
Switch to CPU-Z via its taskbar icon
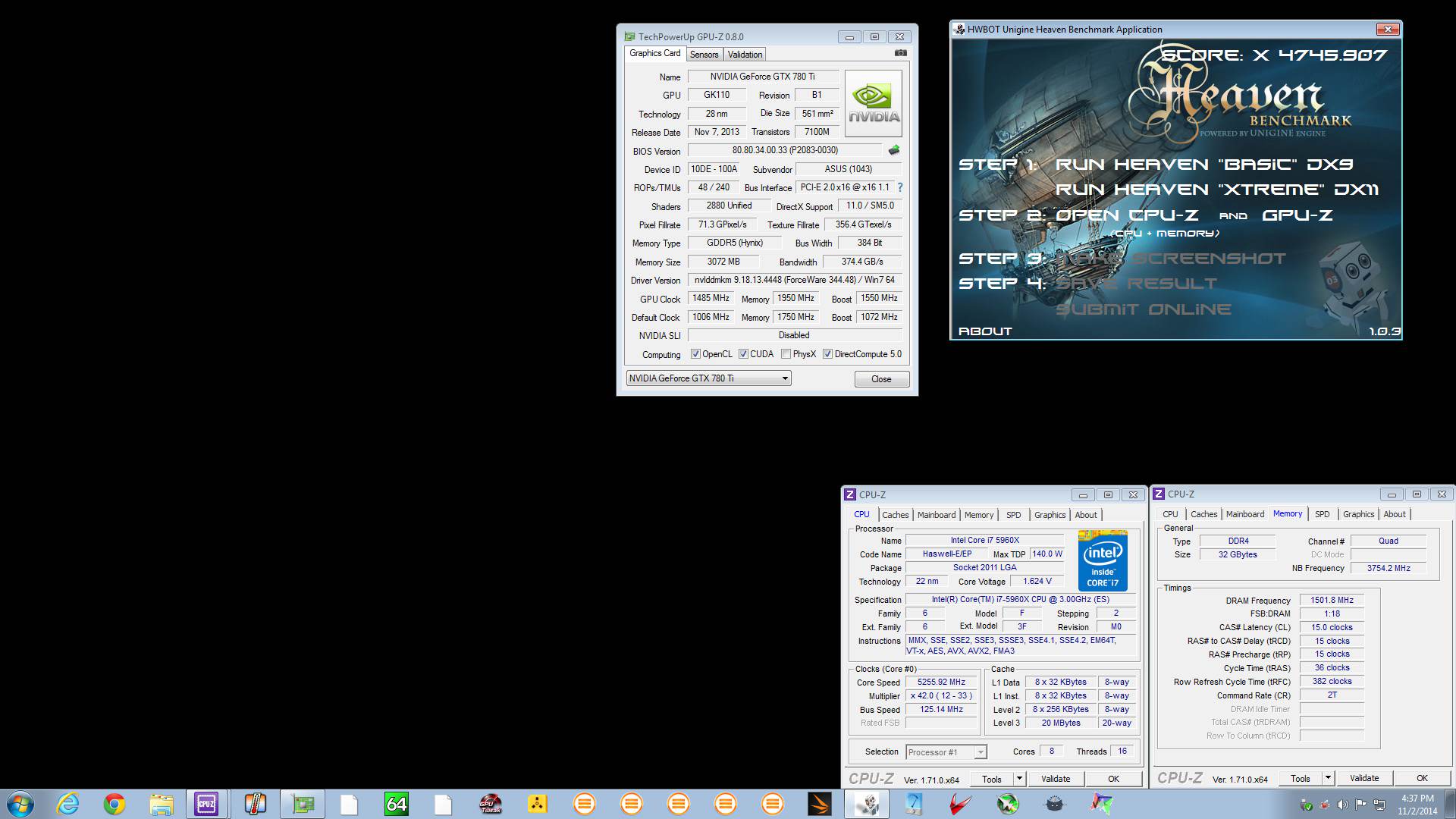point(206,804)
